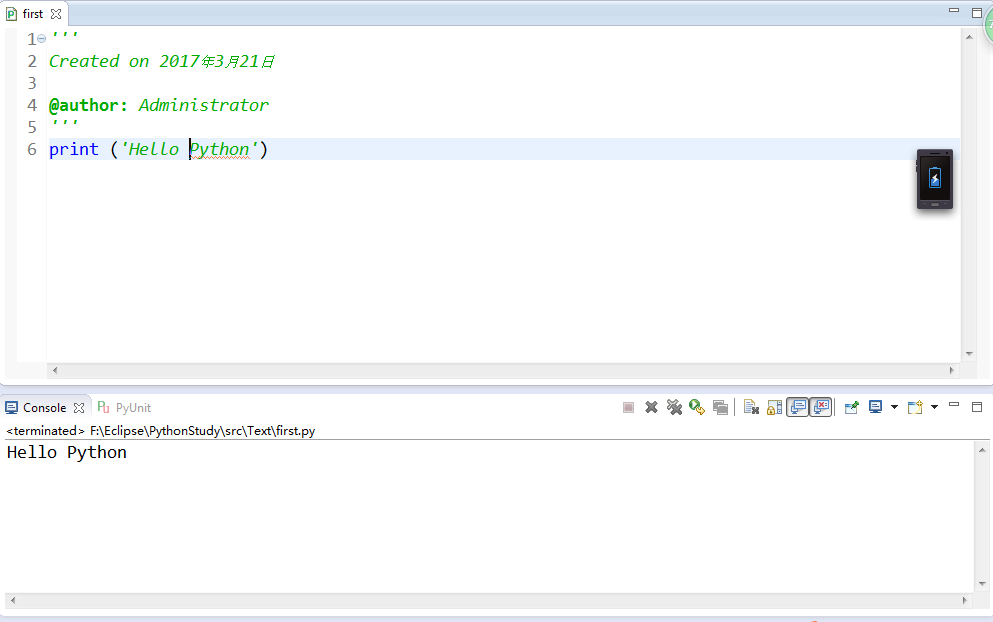Pin the current console

point(852,407)
